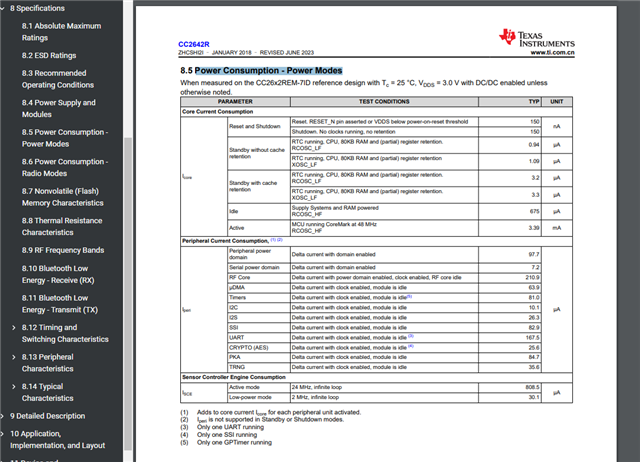Open 8.8 Thermal Resistance Characteristics

coord(62,227)
